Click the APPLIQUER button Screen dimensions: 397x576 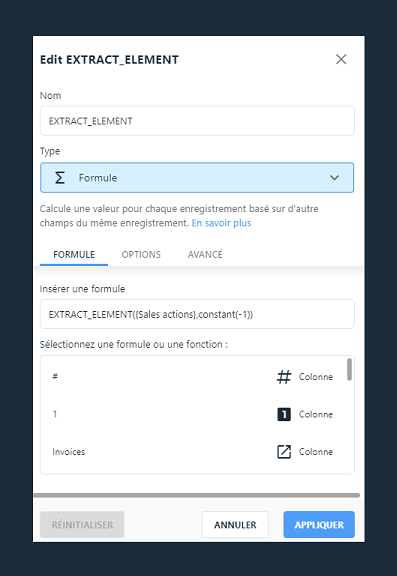[319, 525]
